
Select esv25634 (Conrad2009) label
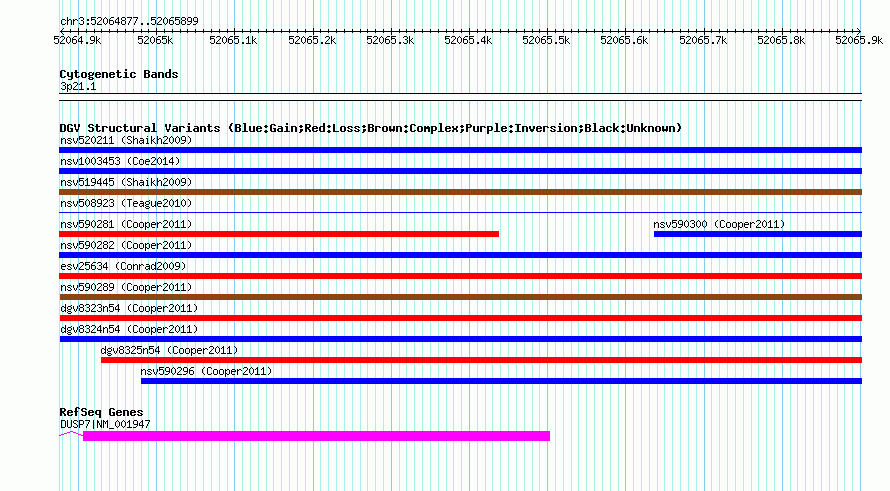click(123, 266)
